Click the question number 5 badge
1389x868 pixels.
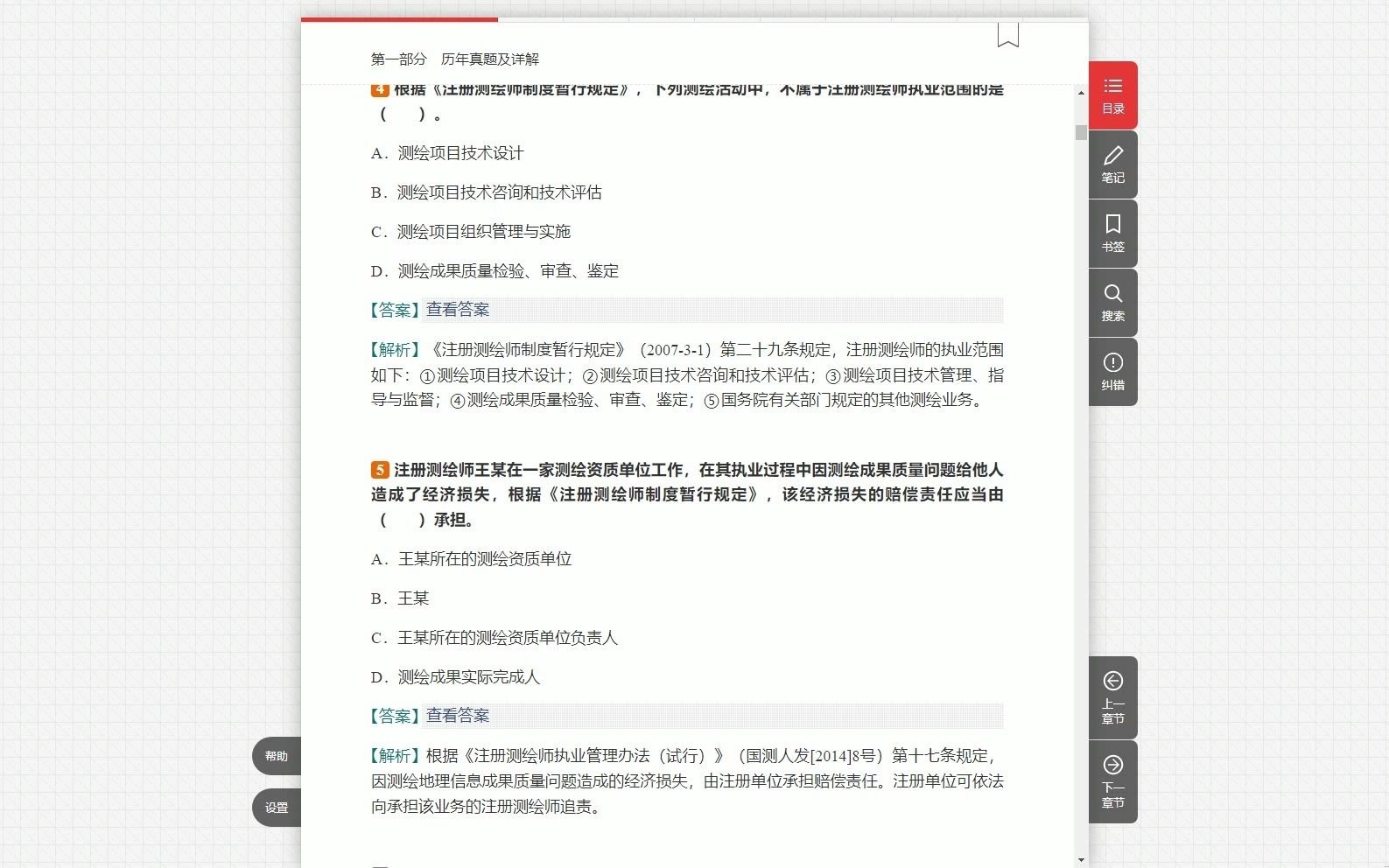tap(380, 470)
